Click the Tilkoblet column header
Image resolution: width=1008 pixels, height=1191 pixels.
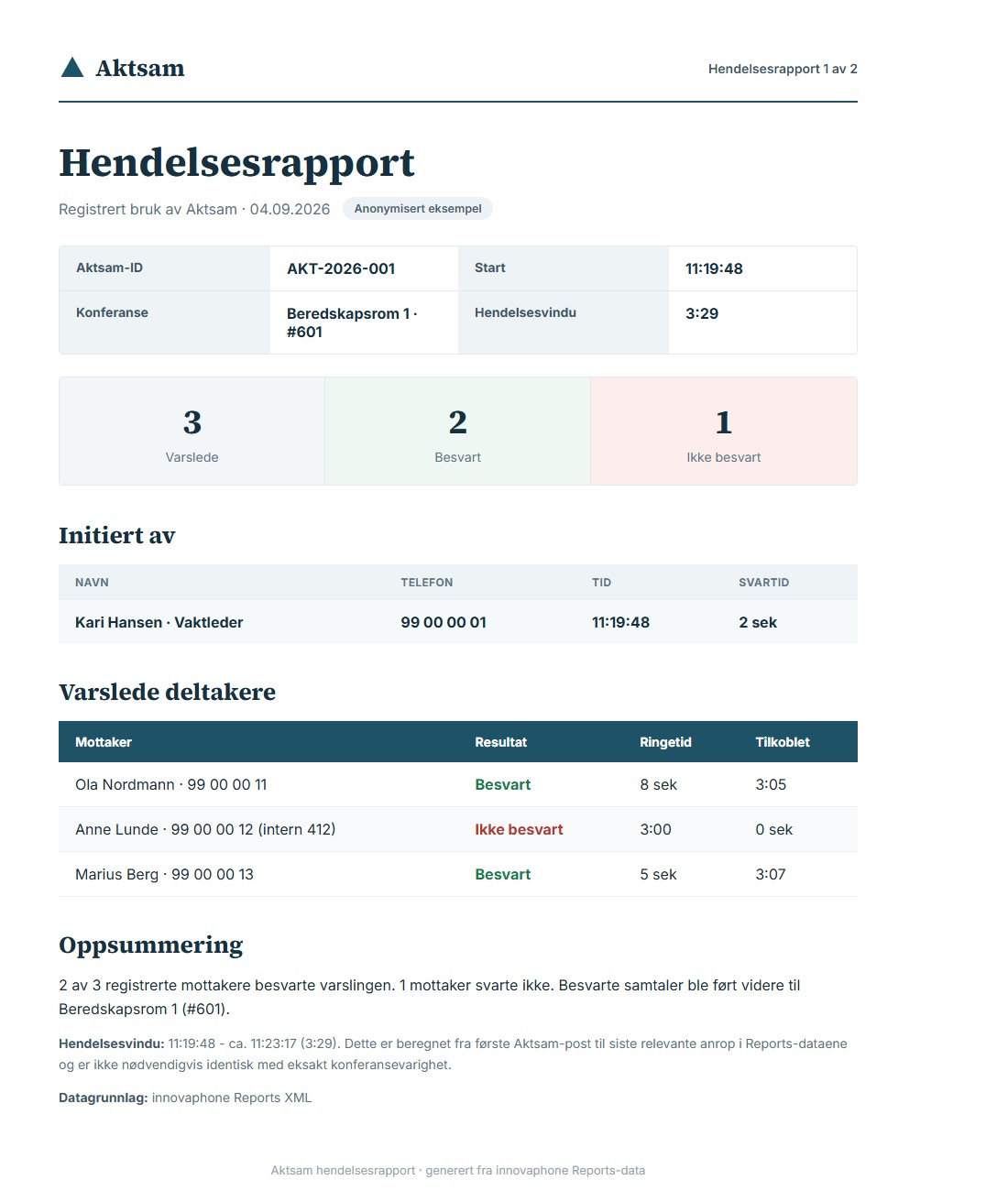coord(783,742)
